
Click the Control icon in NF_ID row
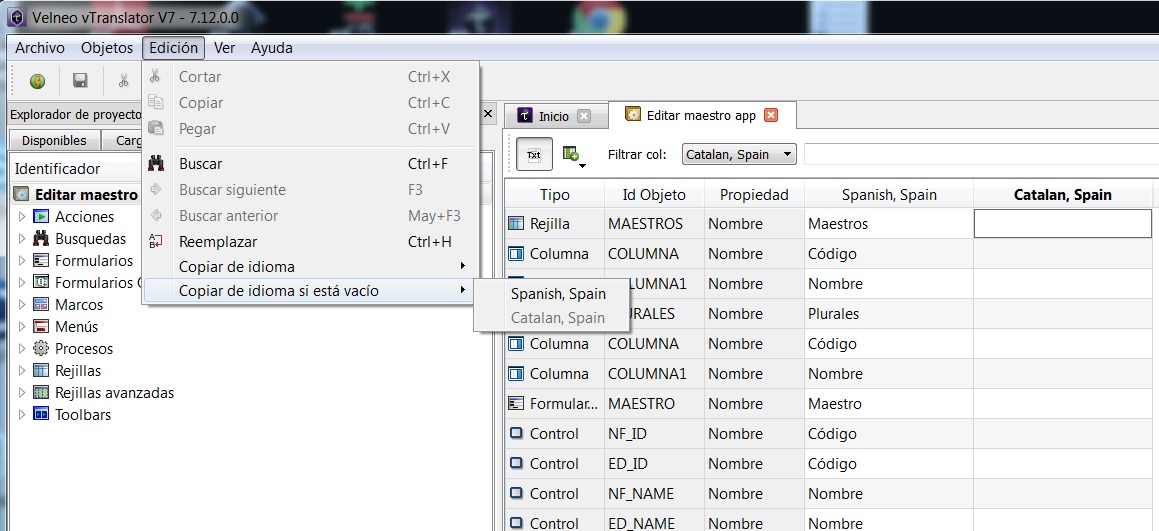click(x=516, y=433)
